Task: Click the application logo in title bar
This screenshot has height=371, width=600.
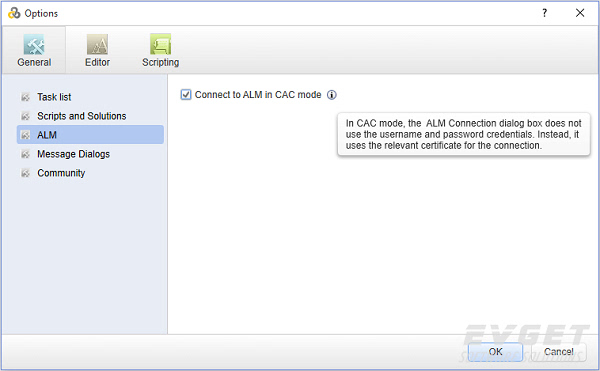Action: [x=14, y=13]
